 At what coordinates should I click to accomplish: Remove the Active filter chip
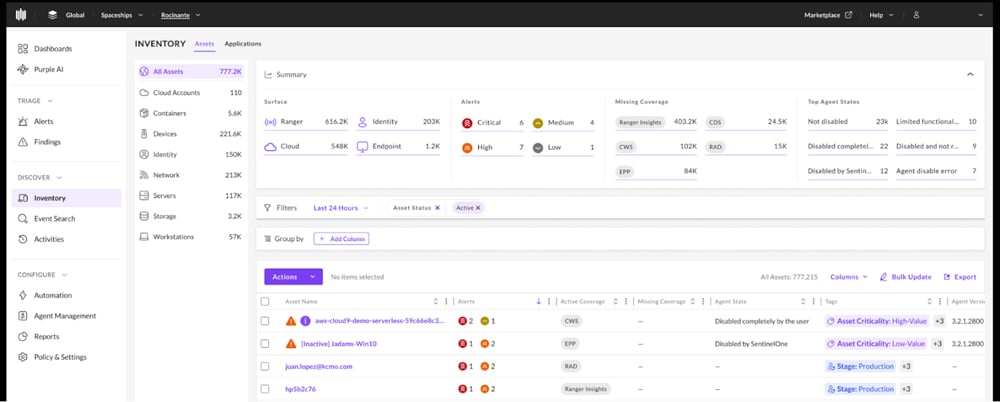478,208
